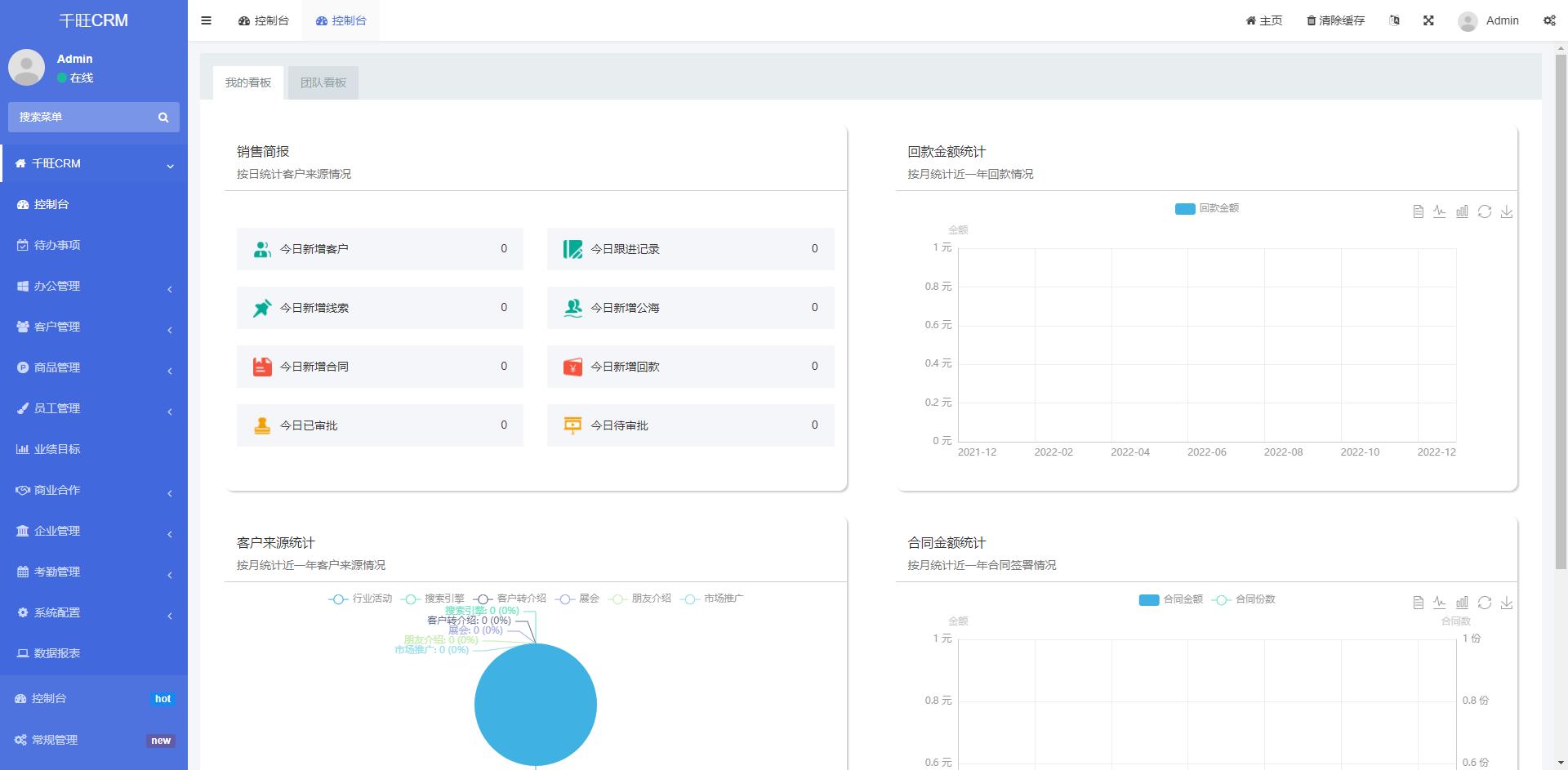The width and height of the screenshot is (1568, 770).
Task: Expand the 系统配置 sidebar submenu
Action: [94, 612]
